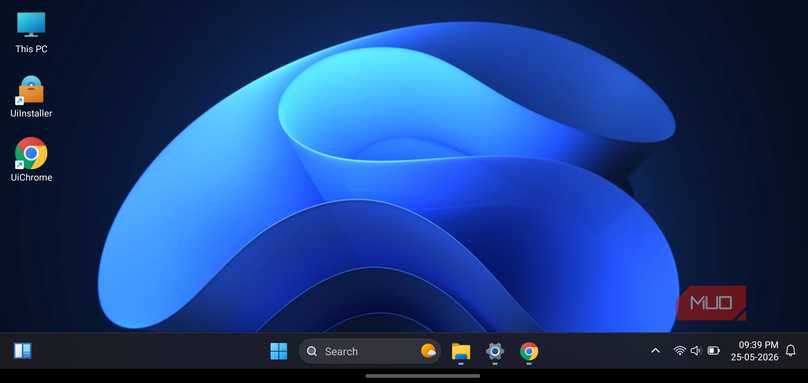Viewport: 808px width, 383px height.
Task: Open Chrome from the taskbar
Action: tap(529, 351)
